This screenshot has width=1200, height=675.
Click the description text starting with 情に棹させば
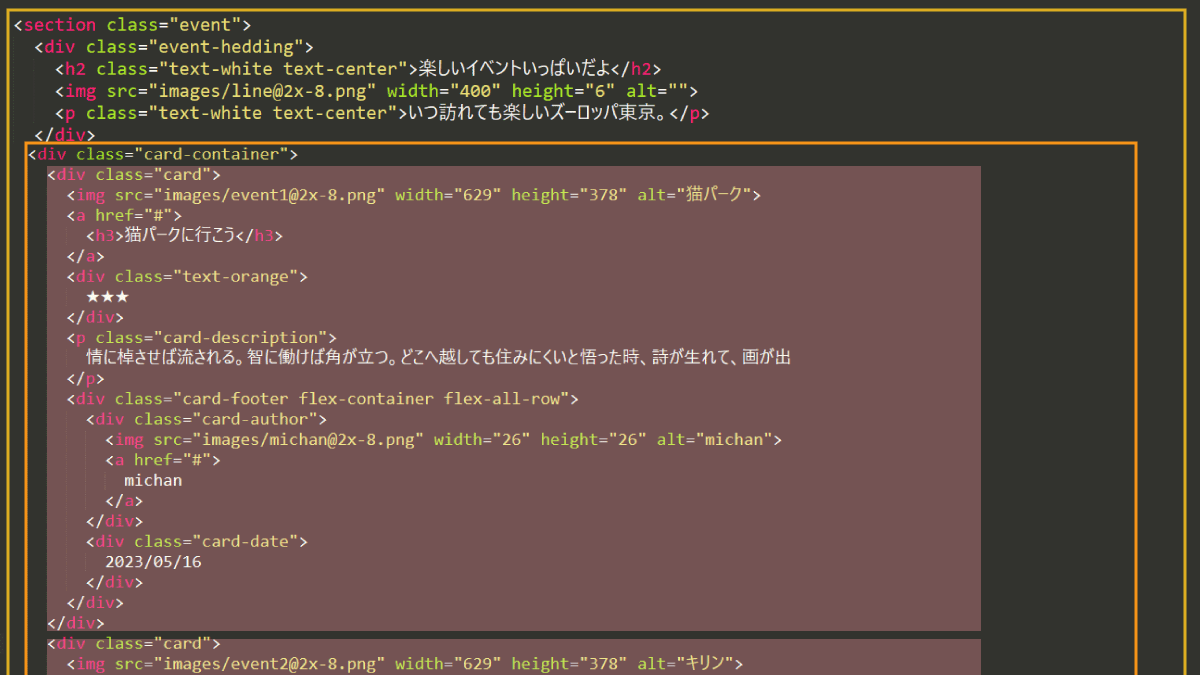[x=438, y=358]
